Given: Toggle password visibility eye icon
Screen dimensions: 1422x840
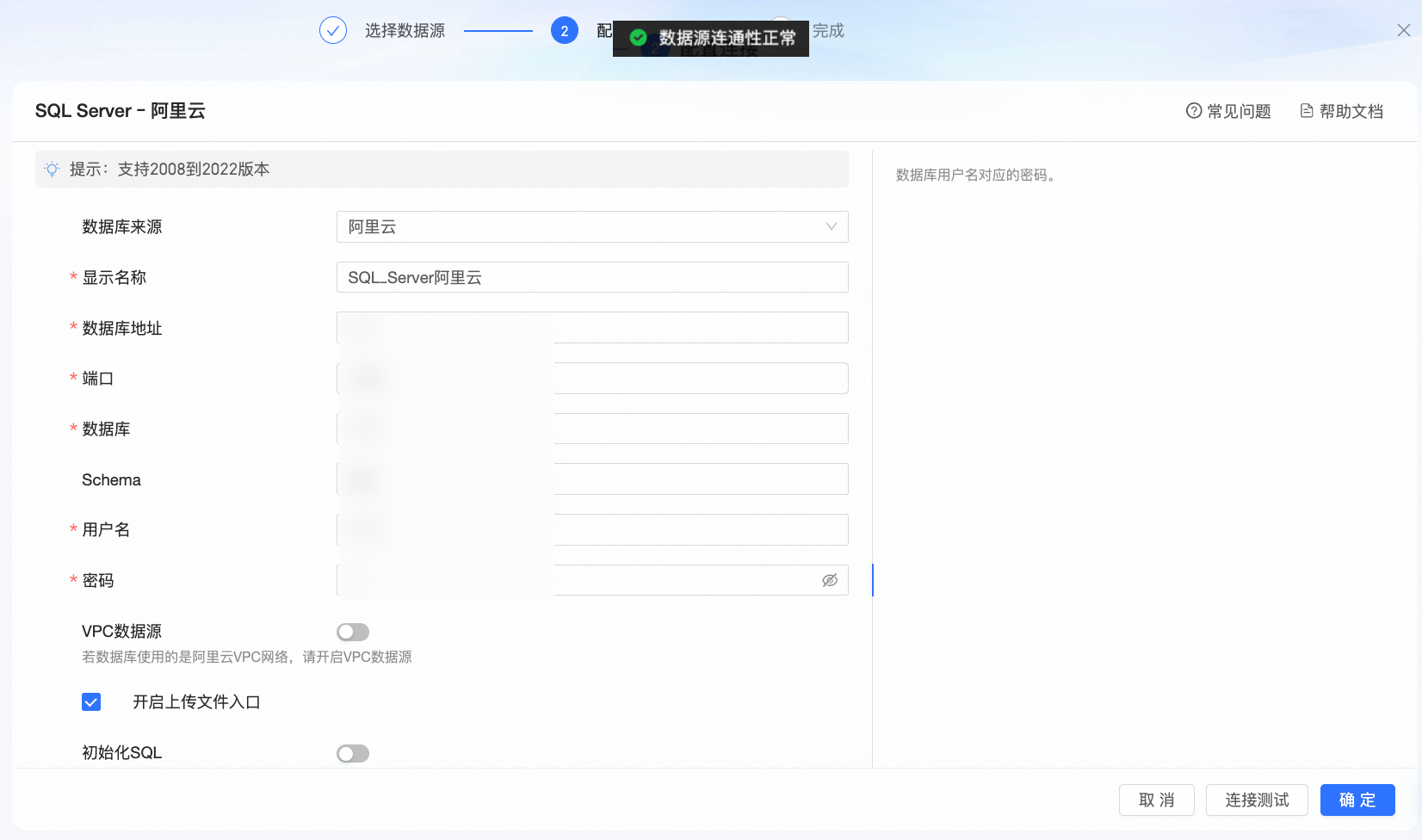Looking at the screenshot, I should click(x=830, y=580).
